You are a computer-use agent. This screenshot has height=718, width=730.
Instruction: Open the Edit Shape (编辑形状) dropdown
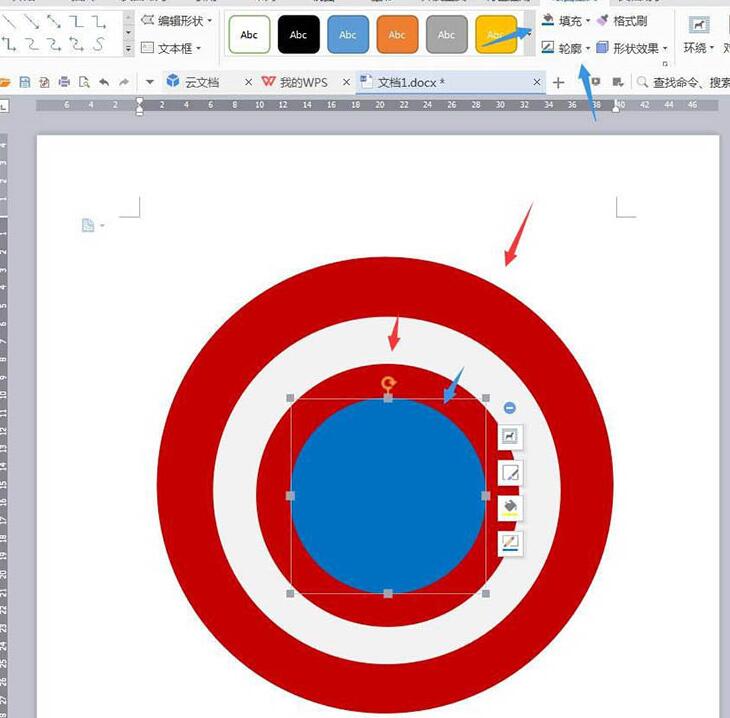pyautogui.click(x=176, y=20)
